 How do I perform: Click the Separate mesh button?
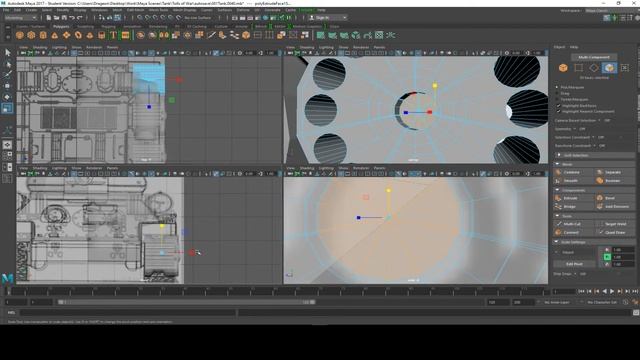[x=614, y=172]
